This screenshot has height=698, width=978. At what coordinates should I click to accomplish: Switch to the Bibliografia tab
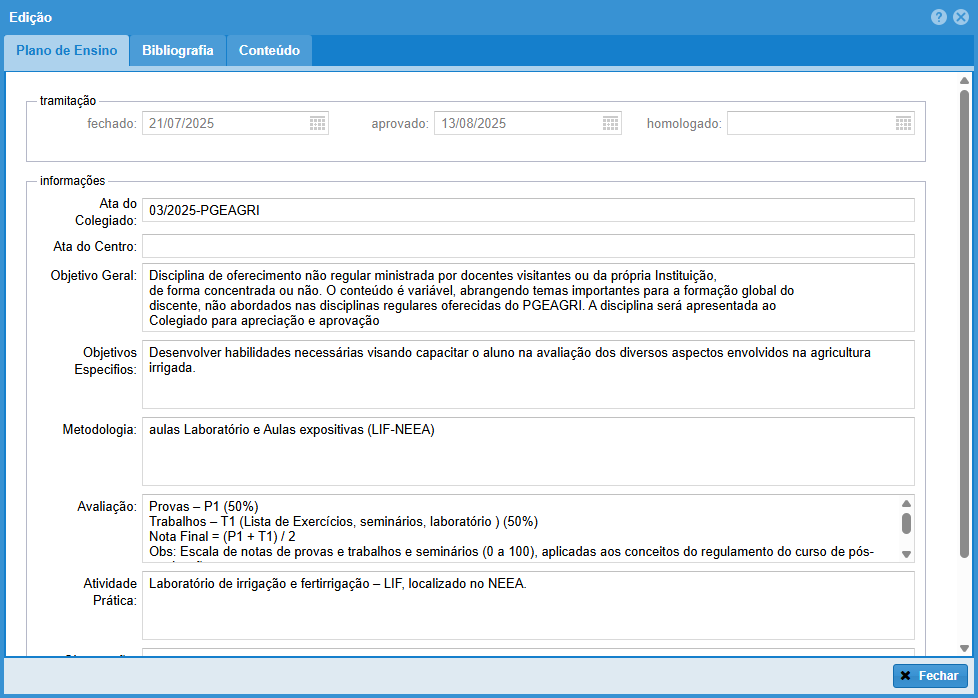[177, 51]
